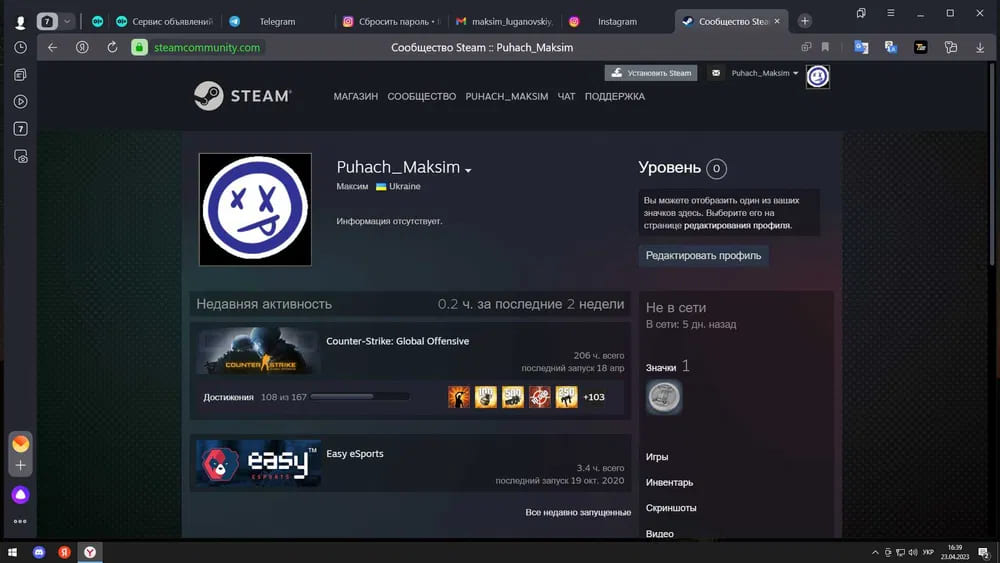Open the Google Translate extension icon
This screenshot has height=563, width=1000.
[x=861, y=47]
